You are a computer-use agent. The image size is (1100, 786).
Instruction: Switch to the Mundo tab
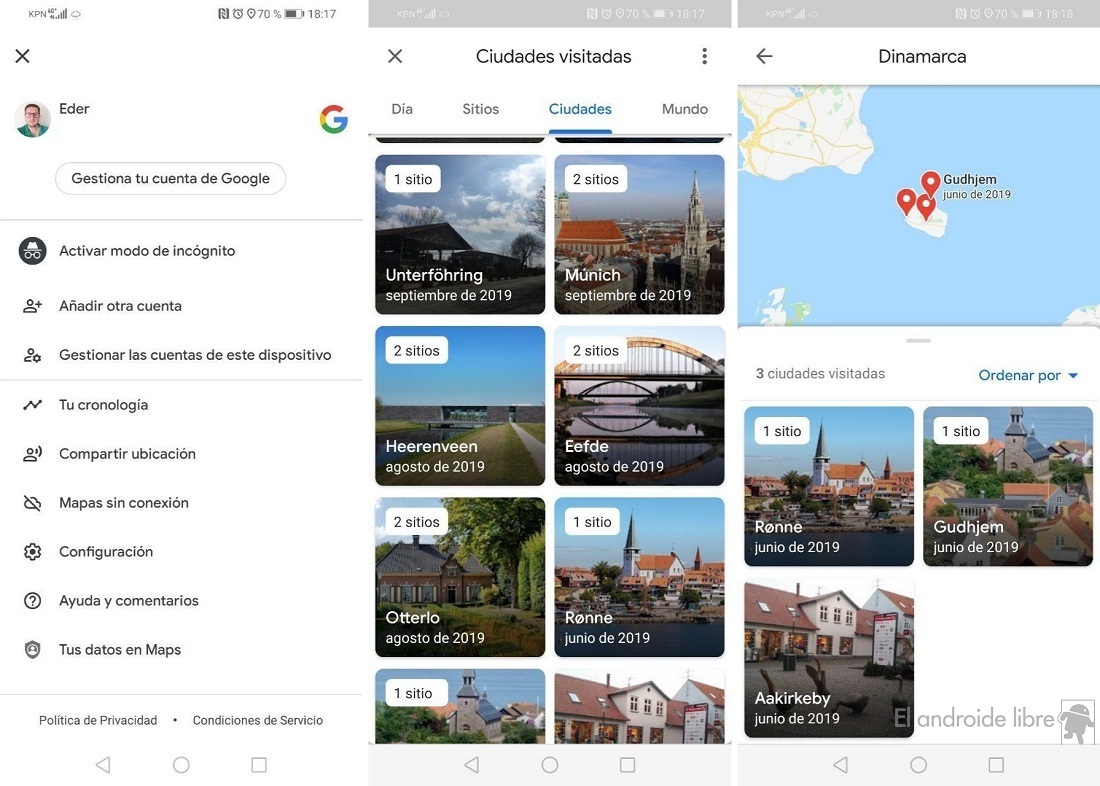(x=685, y=109)
